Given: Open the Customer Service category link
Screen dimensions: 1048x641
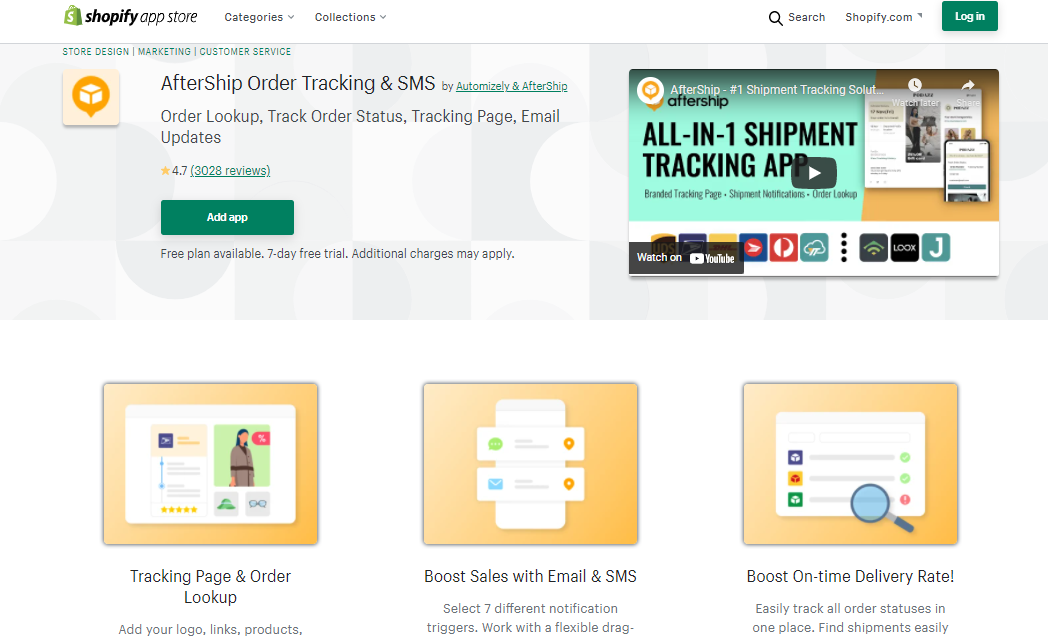Looking at the screenshot, I should 245,51.
